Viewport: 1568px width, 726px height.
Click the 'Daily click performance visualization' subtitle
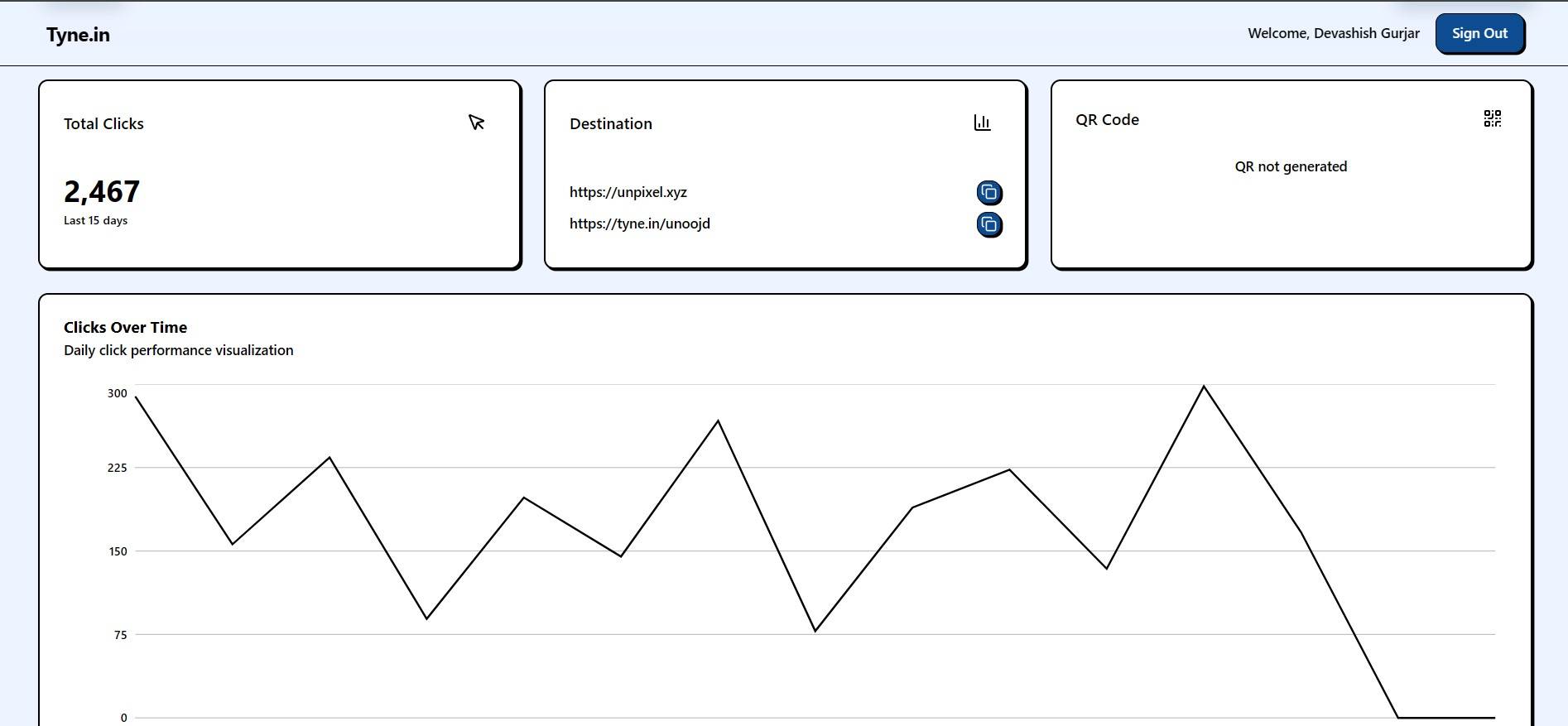pos(178,350)
